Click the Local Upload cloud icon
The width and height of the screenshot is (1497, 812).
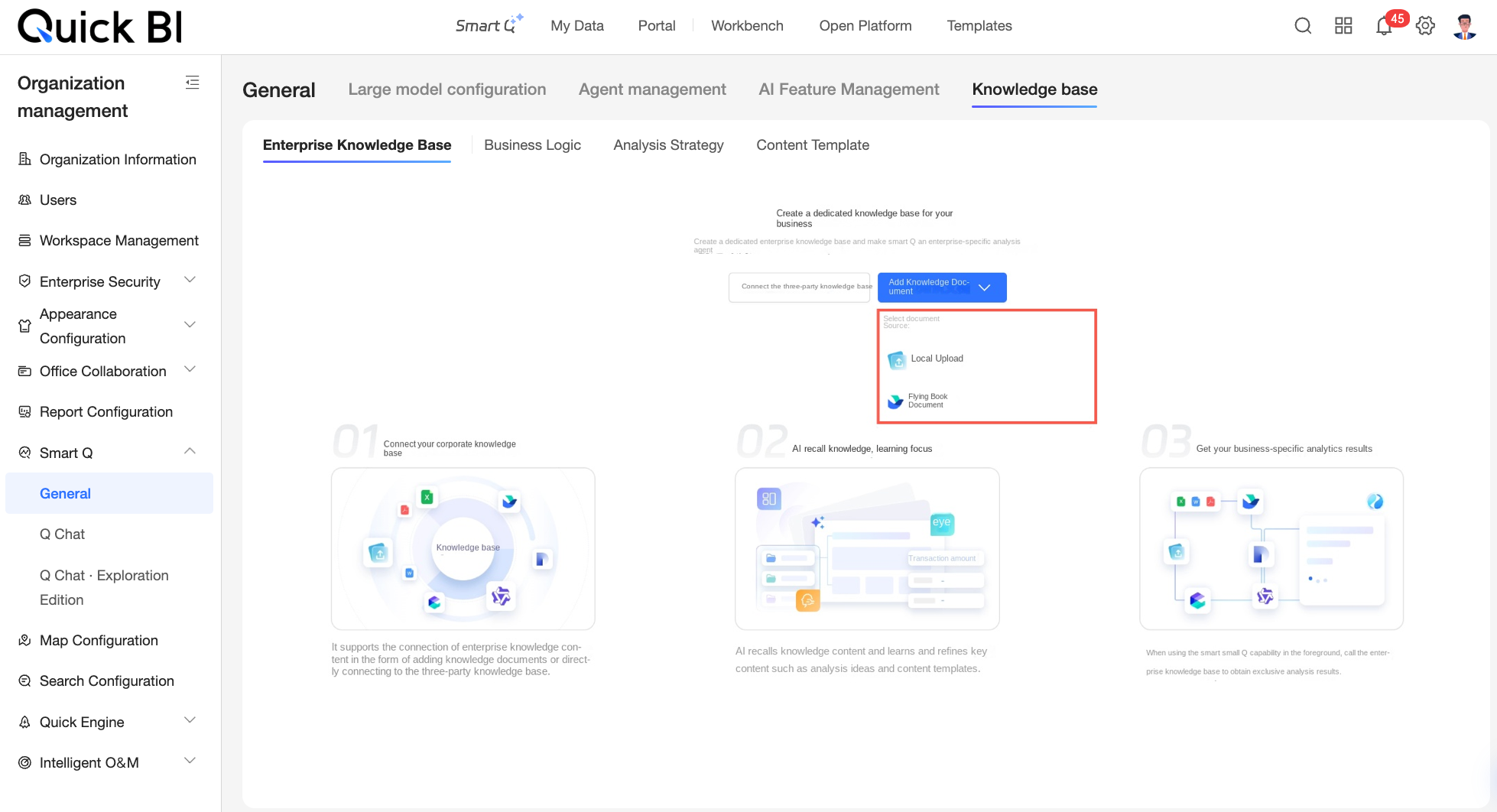[897, 359]
